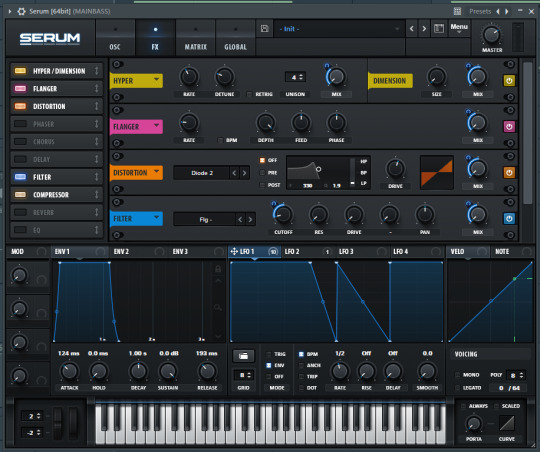Screen dimensions: 540x452
Task: Enable LEGATO voicing checkbox
Action: click(x=457, y=388)
